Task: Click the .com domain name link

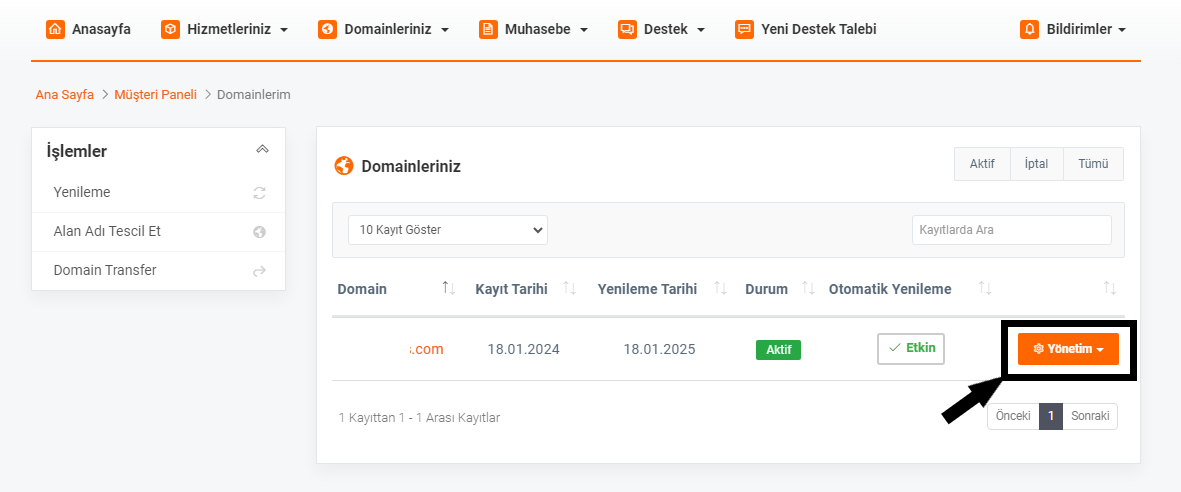Action: 426,349
